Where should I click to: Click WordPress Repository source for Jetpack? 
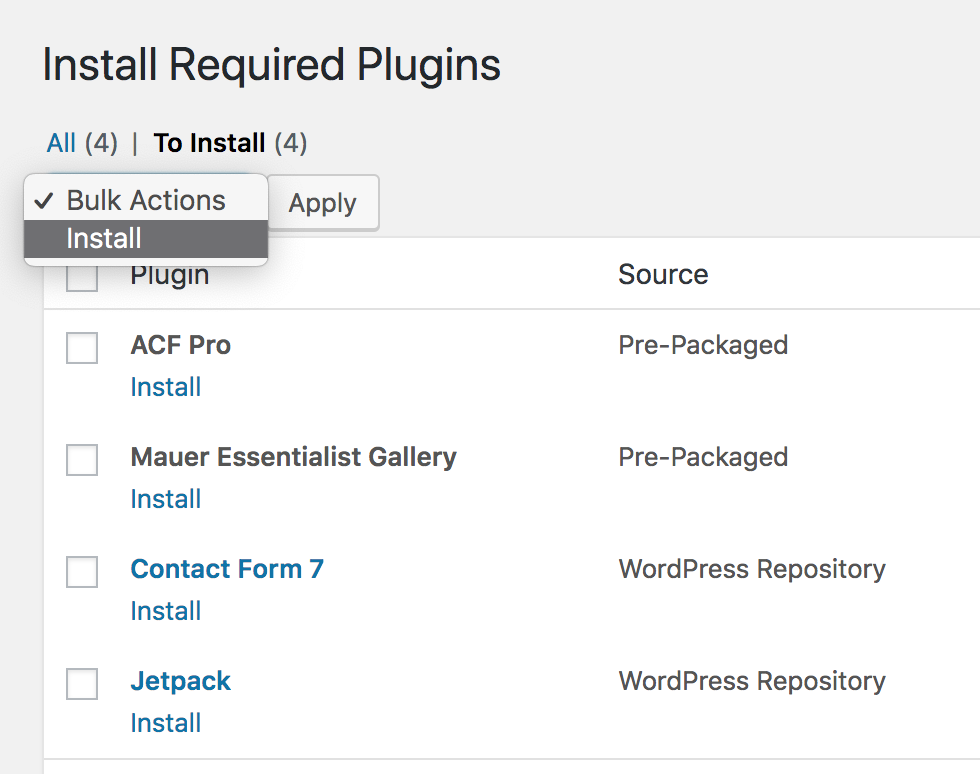752,681
